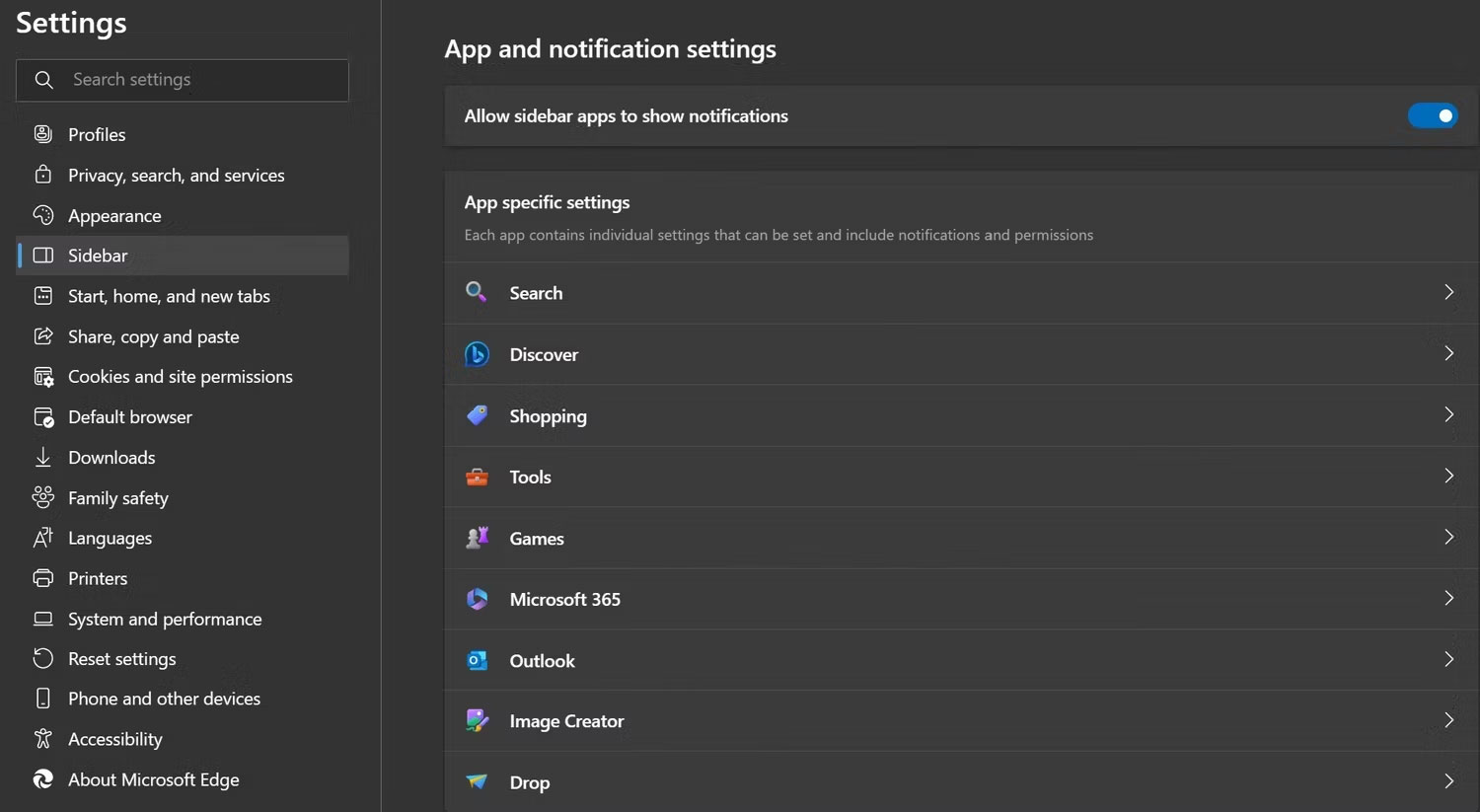
Task: Click the Share, copy and paste icon
Action: click(43, 336)
